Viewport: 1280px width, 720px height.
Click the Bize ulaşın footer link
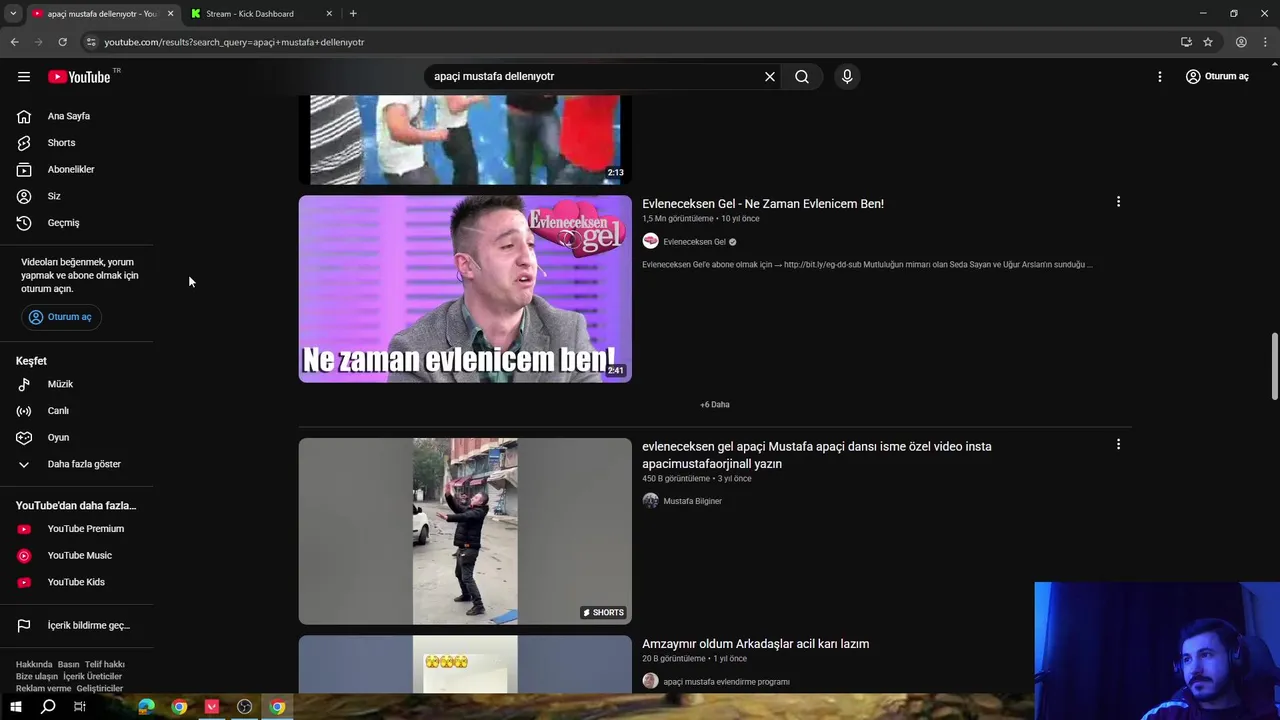[37, 677]
